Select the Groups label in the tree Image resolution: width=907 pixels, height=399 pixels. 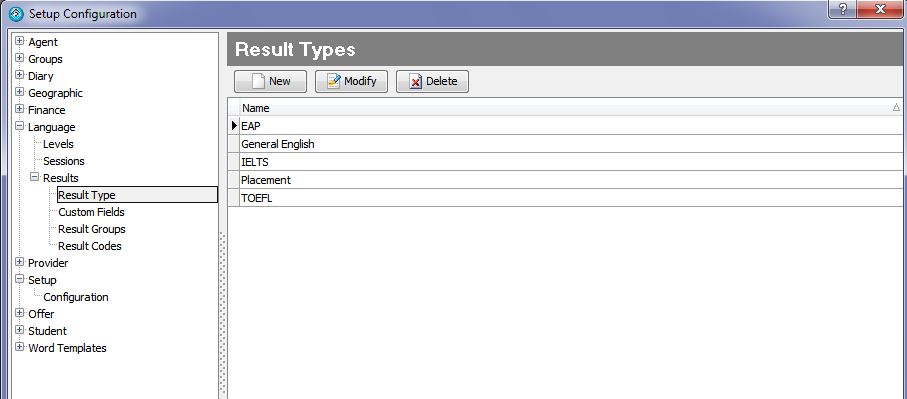coord(45,59)
